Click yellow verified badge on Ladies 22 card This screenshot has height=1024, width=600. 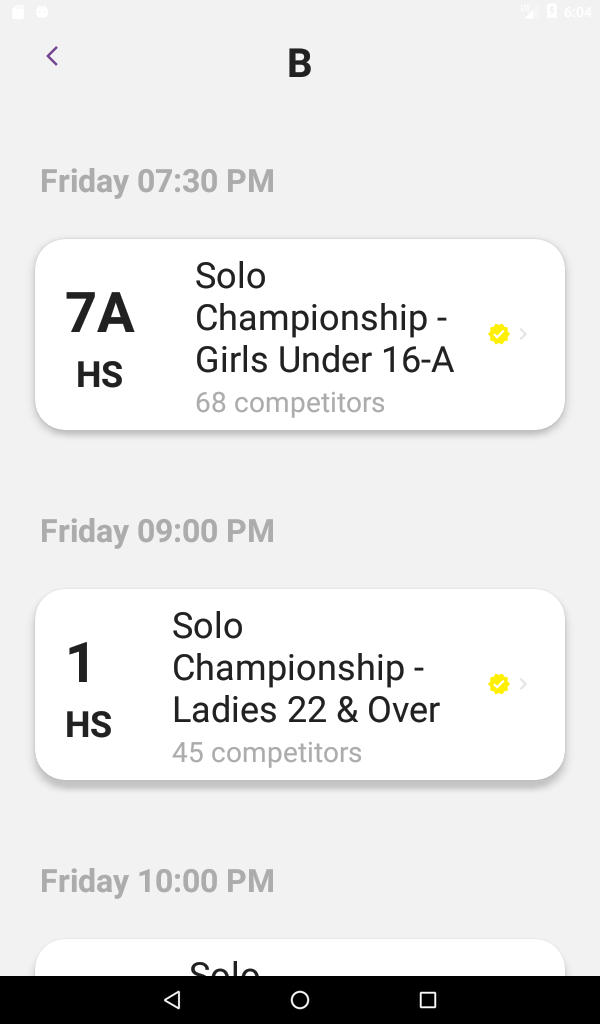coord(499,684)
